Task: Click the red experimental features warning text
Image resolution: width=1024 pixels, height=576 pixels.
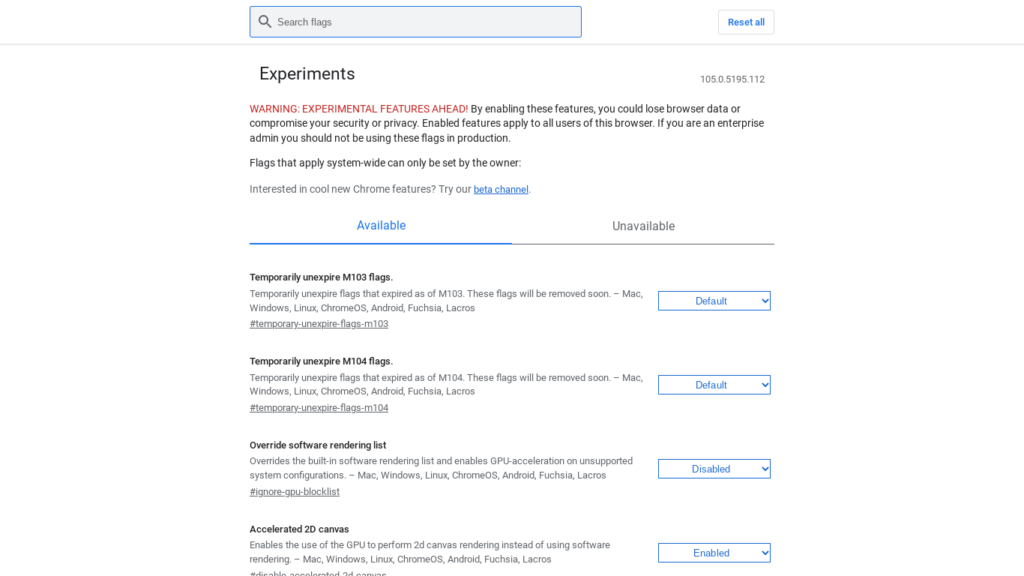Action: coord(358,109)
